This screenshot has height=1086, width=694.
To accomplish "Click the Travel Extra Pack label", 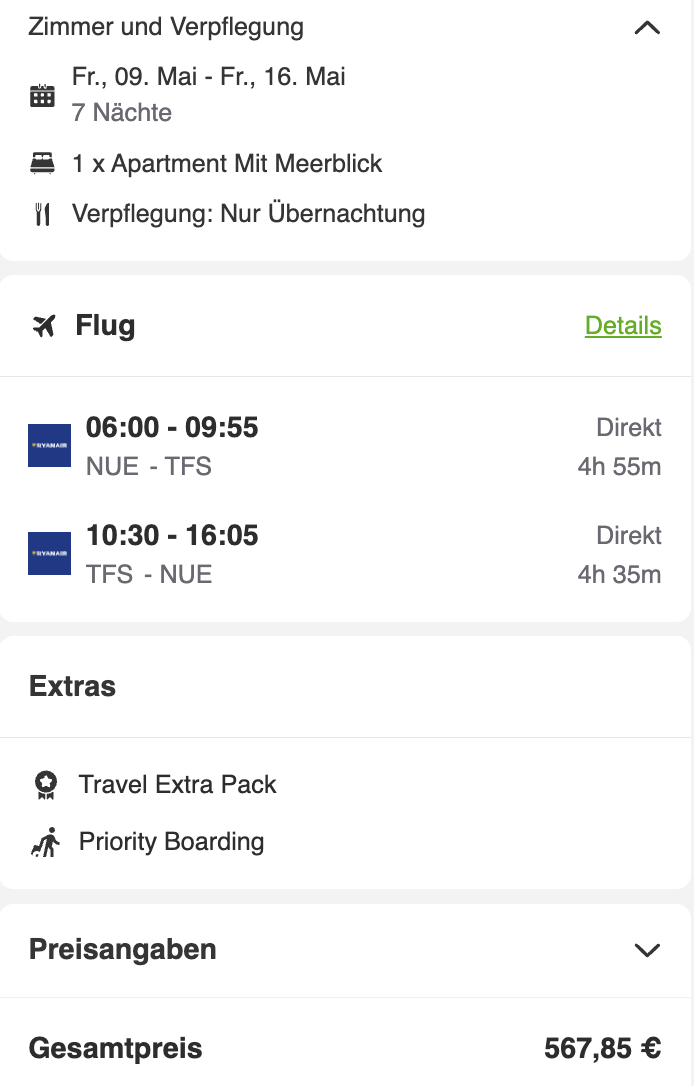I will coord(177,785).
